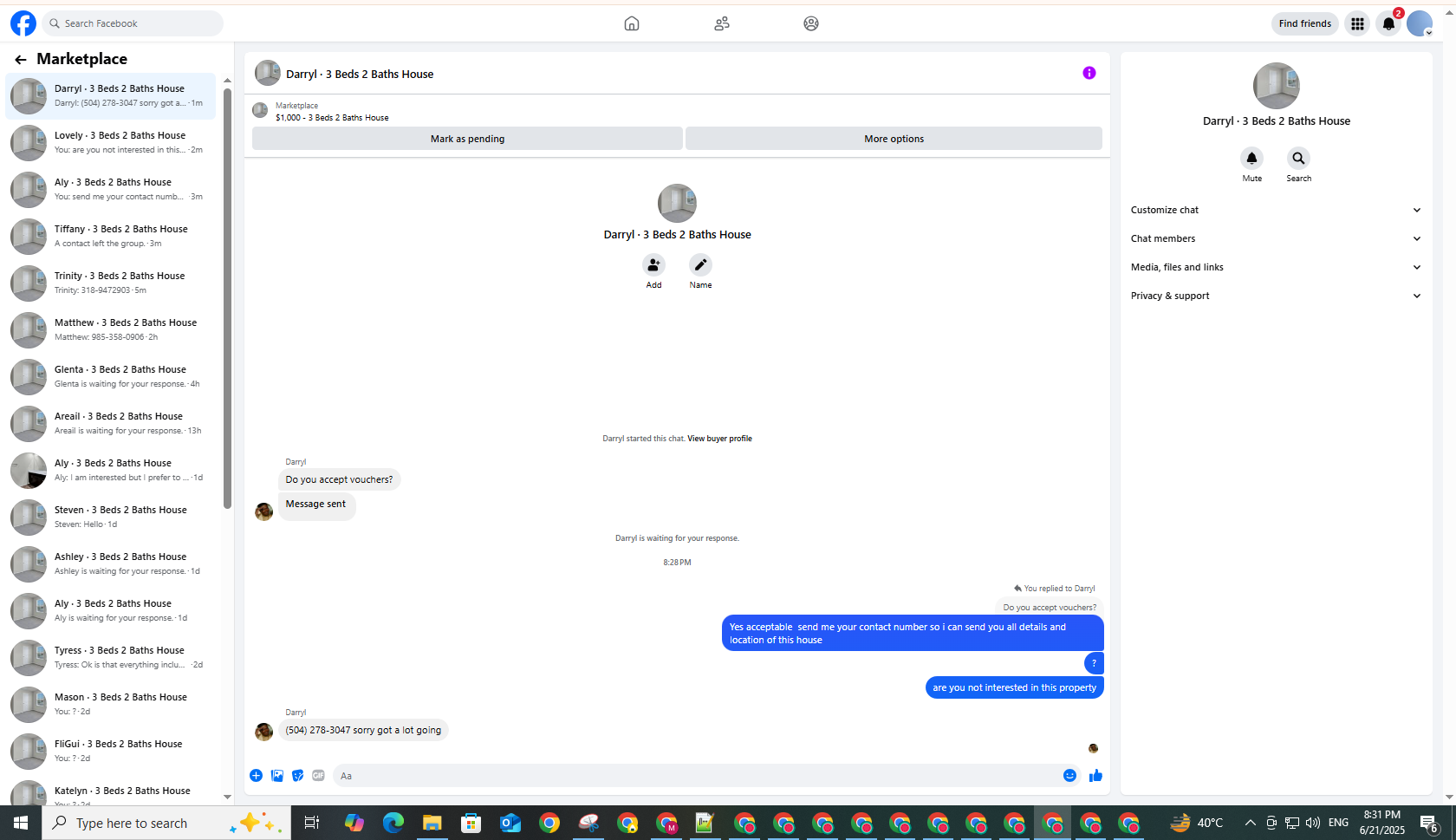Open Steven's conversation
The width and height of the screenshot is (1456, 840).
click(111, 517)
